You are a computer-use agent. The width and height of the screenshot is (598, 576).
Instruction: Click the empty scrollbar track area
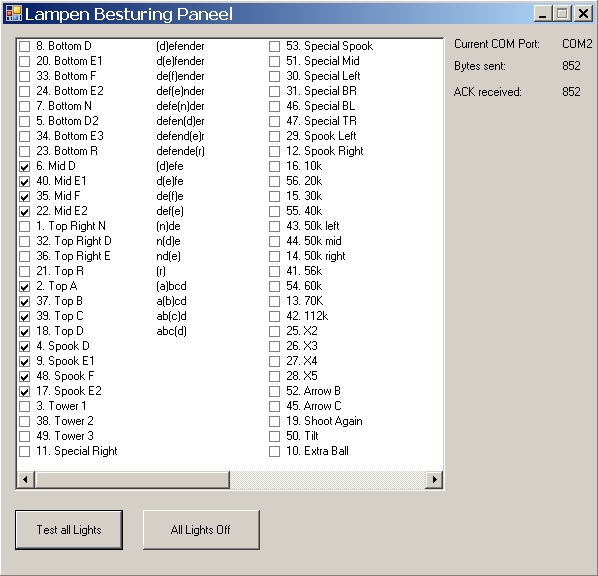(328, 479)
